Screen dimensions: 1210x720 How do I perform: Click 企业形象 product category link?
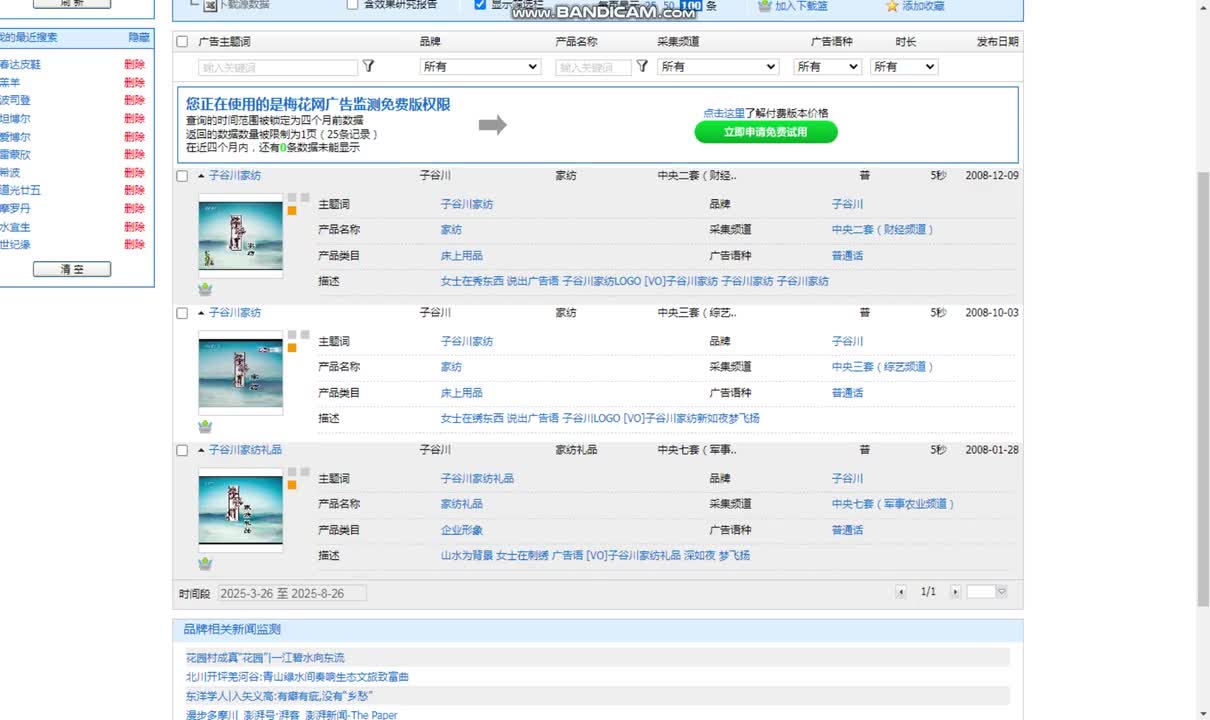point(462,530)
